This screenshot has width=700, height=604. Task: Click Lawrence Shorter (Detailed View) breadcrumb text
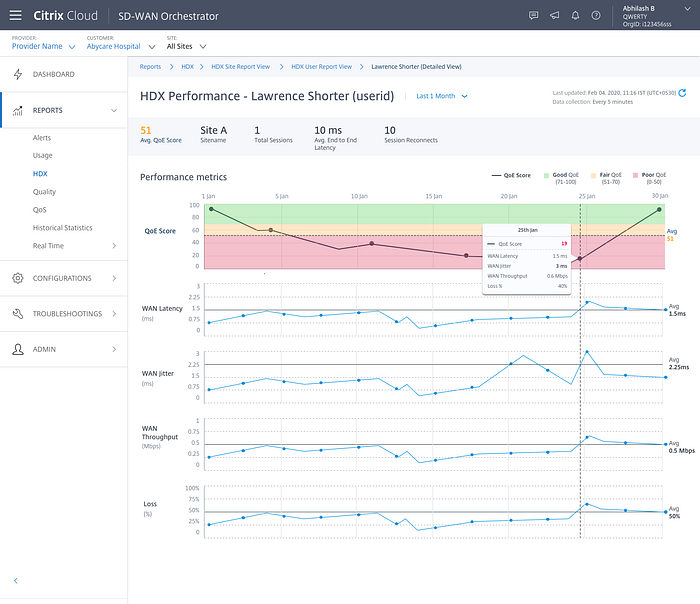417,67
